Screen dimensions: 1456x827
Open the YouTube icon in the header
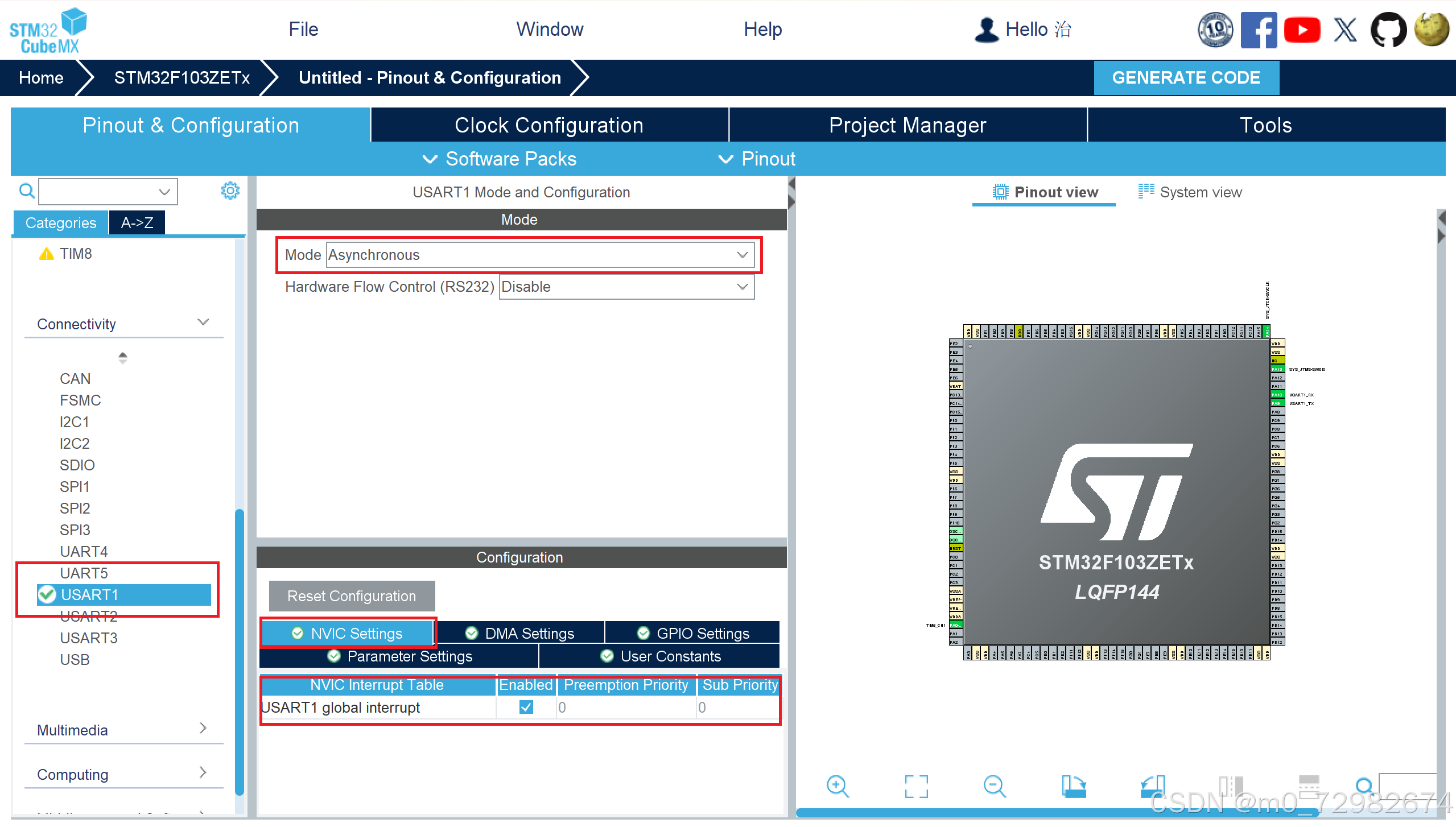click(1302, 29)
